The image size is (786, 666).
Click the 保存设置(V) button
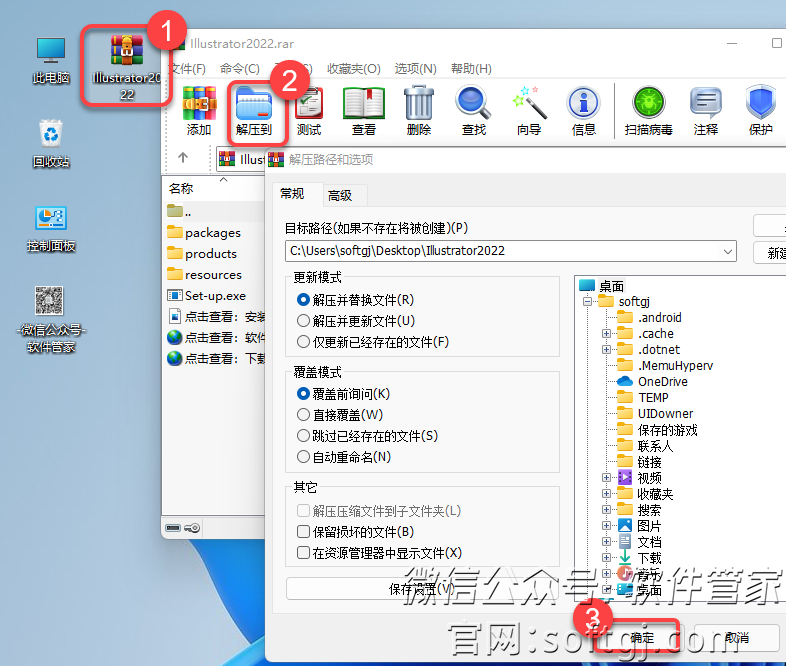tap(422, 589)
